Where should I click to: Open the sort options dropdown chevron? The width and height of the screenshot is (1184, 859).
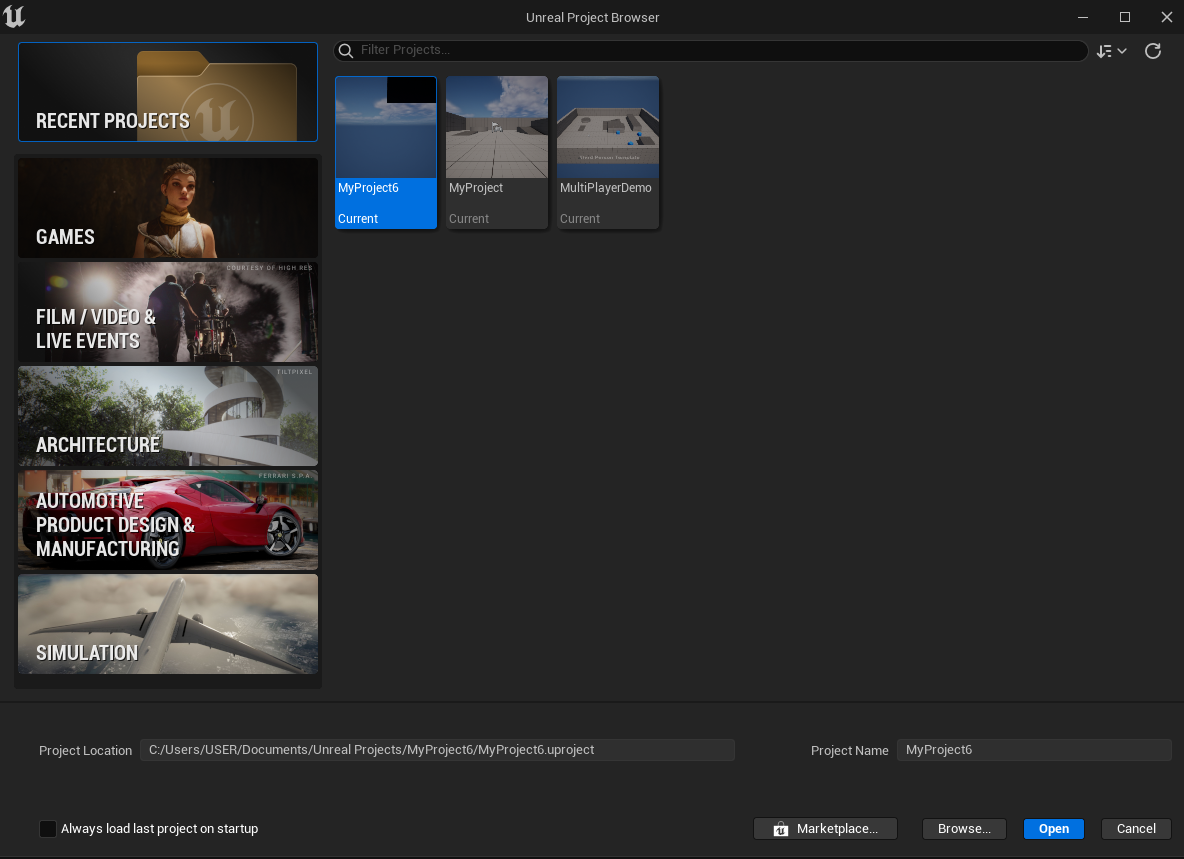click(x=1120, y=50)
